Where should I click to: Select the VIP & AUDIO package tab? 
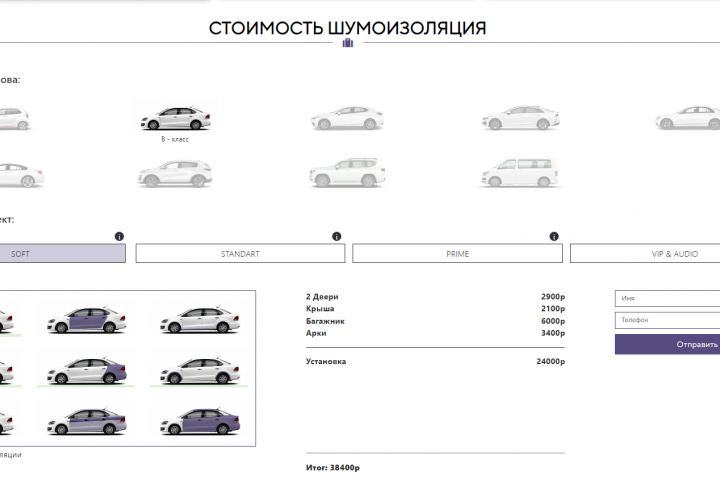[645, 254]
